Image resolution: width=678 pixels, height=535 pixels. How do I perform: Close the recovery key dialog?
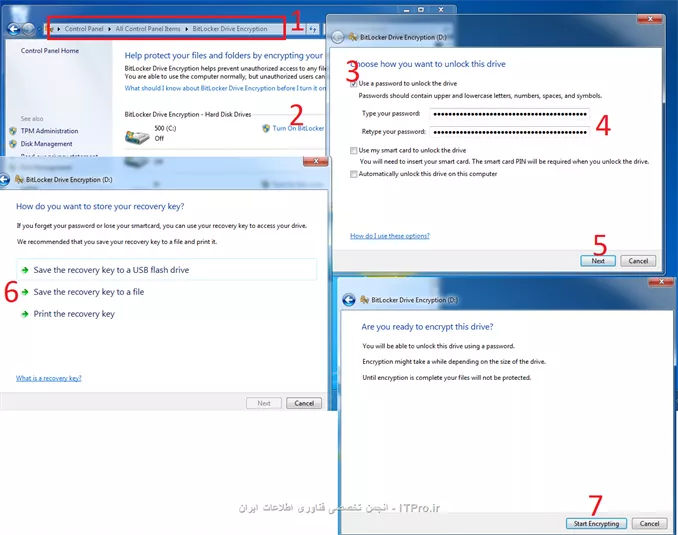[x=316, y=161]
